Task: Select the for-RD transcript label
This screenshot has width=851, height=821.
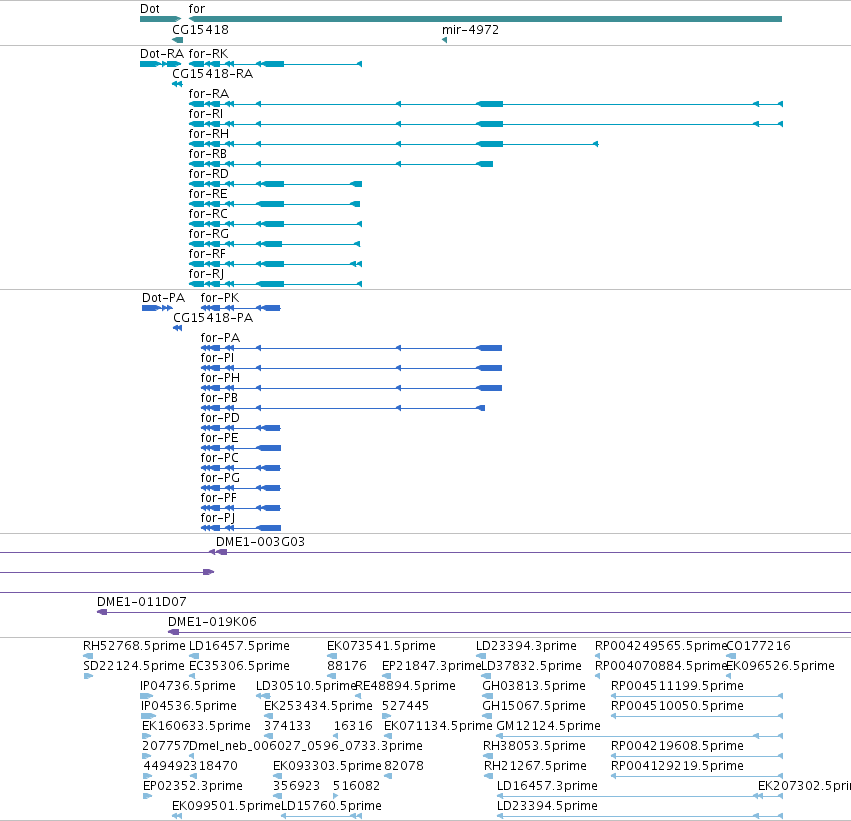Action: (x=208, y=174)
